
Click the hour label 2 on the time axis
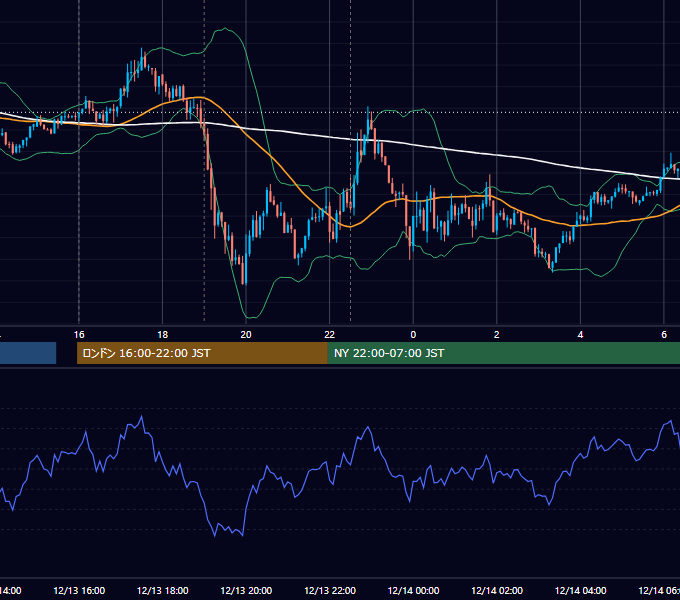pyautogui.click(x=497, y=335)
